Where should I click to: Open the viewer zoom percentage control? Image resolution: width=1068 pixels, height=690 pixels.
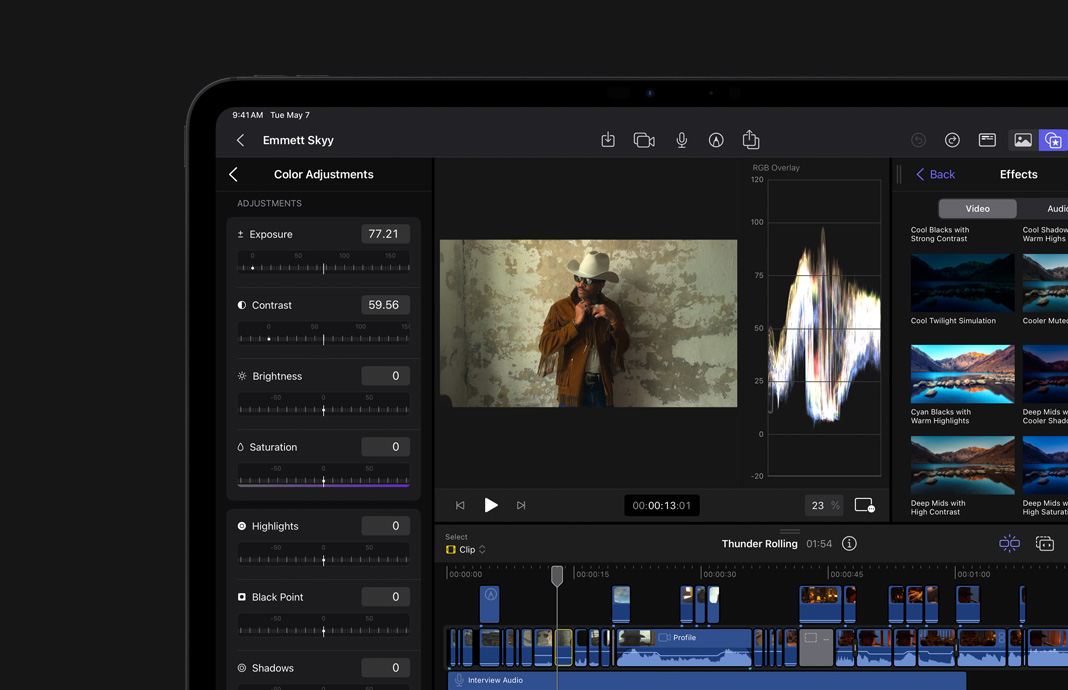(823, 505)
